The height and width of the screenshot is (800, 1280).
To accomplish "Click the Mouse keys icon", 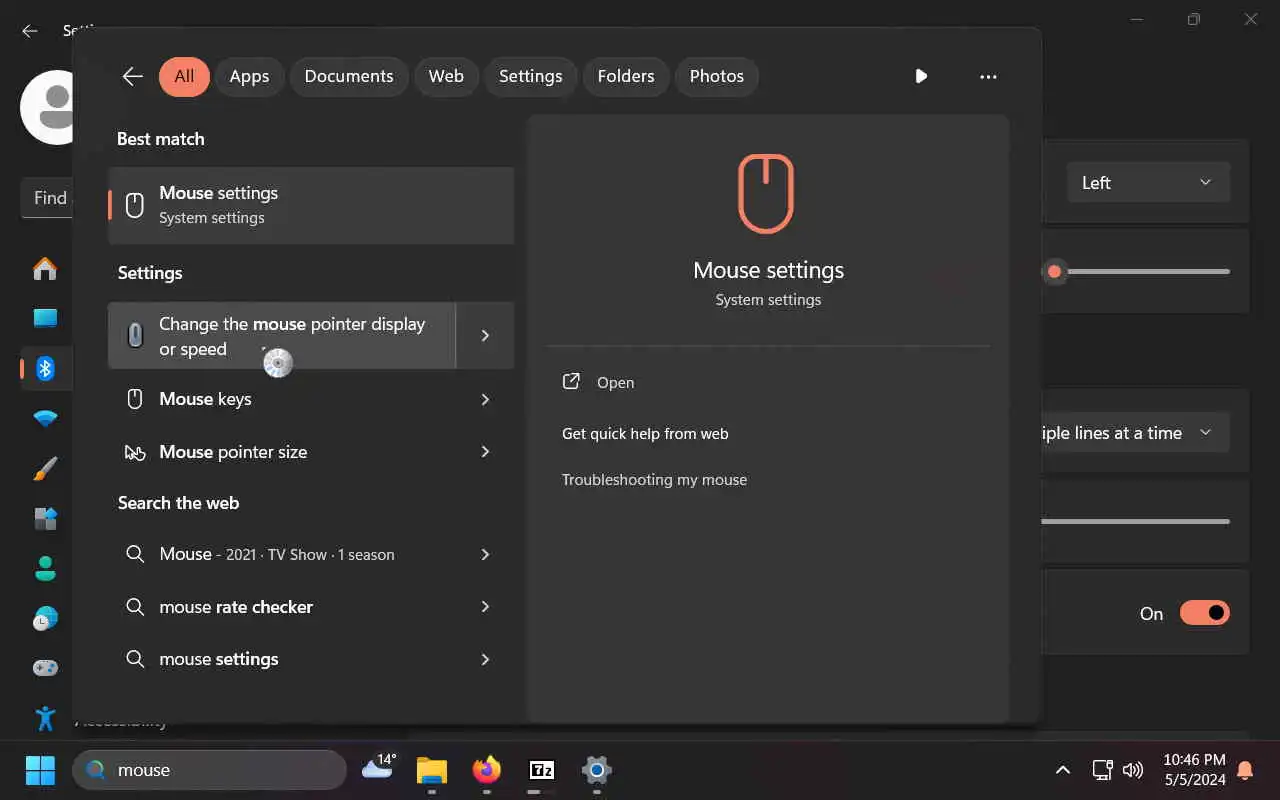I will point(135,399).
